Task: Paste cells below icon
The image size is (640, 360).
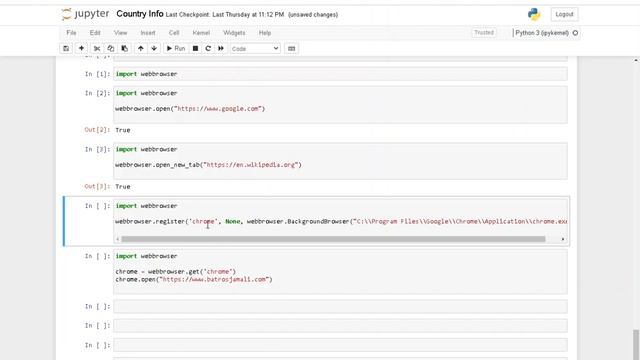Action: click(x=124, y=49)
